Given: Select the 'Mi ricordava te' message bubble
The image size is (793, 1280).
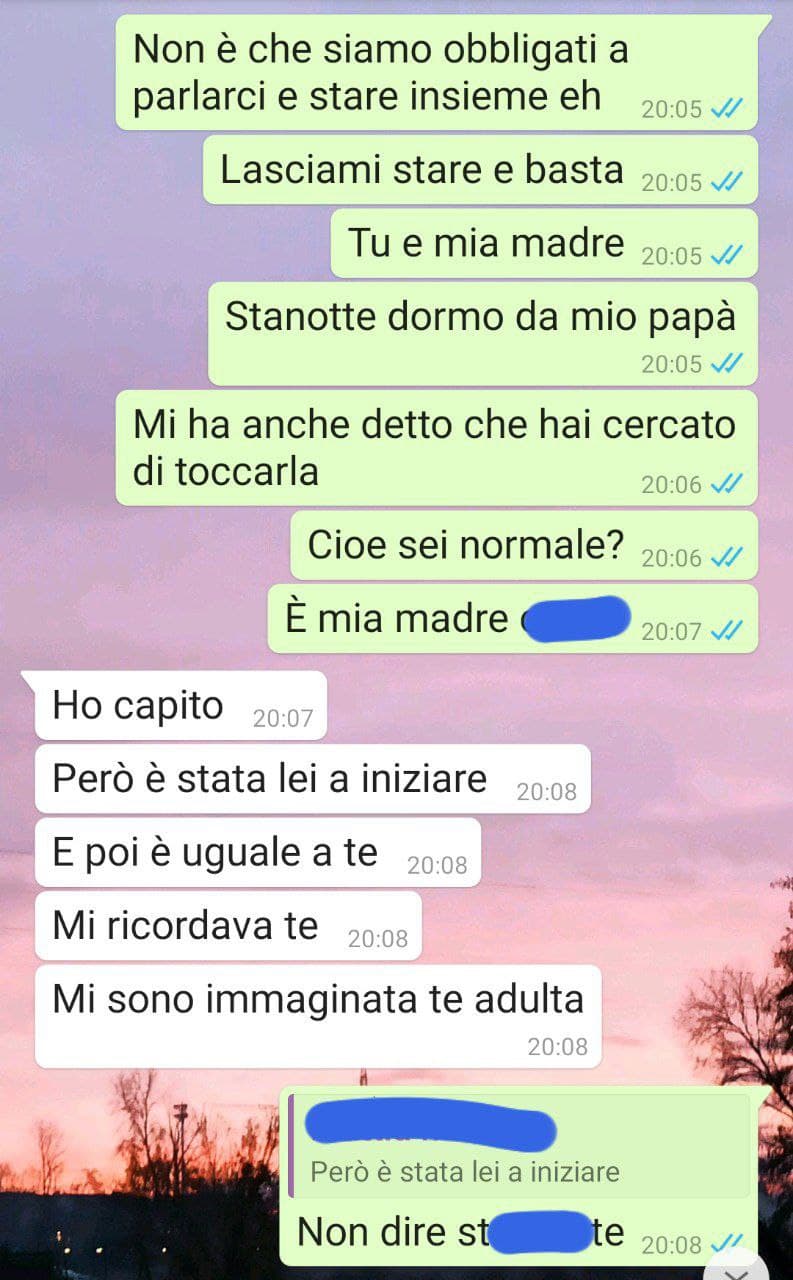Looking at the screenshot, I should 228,926.
